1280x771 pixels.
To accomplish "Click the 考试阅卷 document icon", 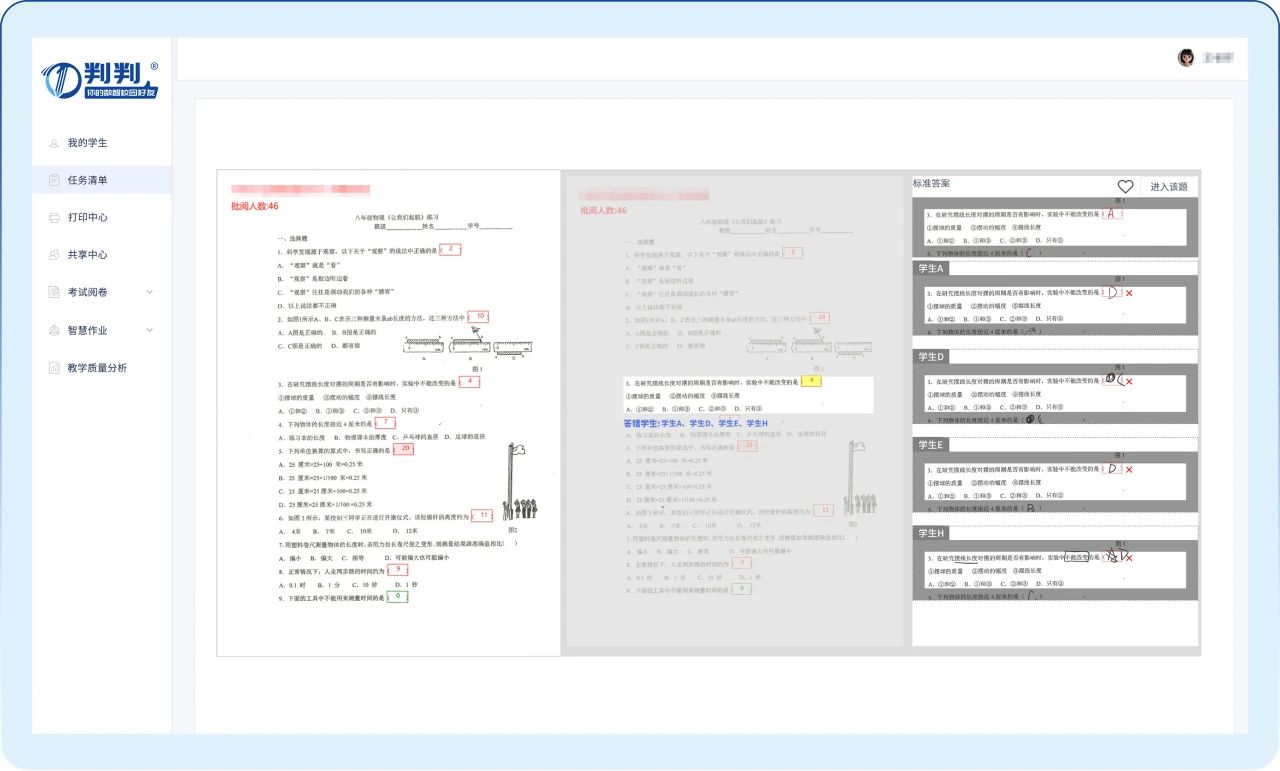I will [54, 292].
